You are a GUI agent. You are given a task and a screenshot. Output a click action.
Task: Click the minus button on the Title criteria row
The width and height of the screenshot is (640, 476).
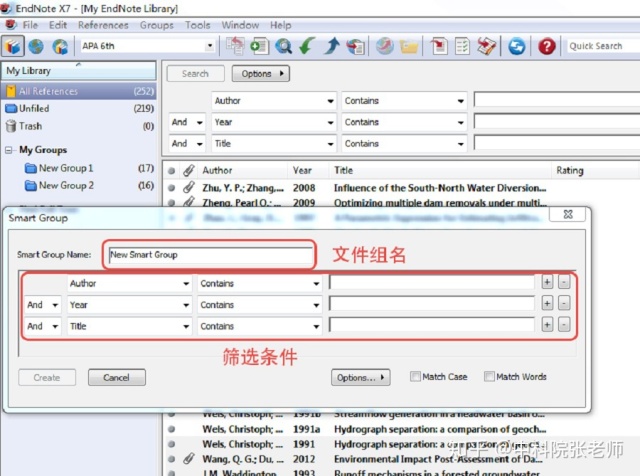[564, 325]
